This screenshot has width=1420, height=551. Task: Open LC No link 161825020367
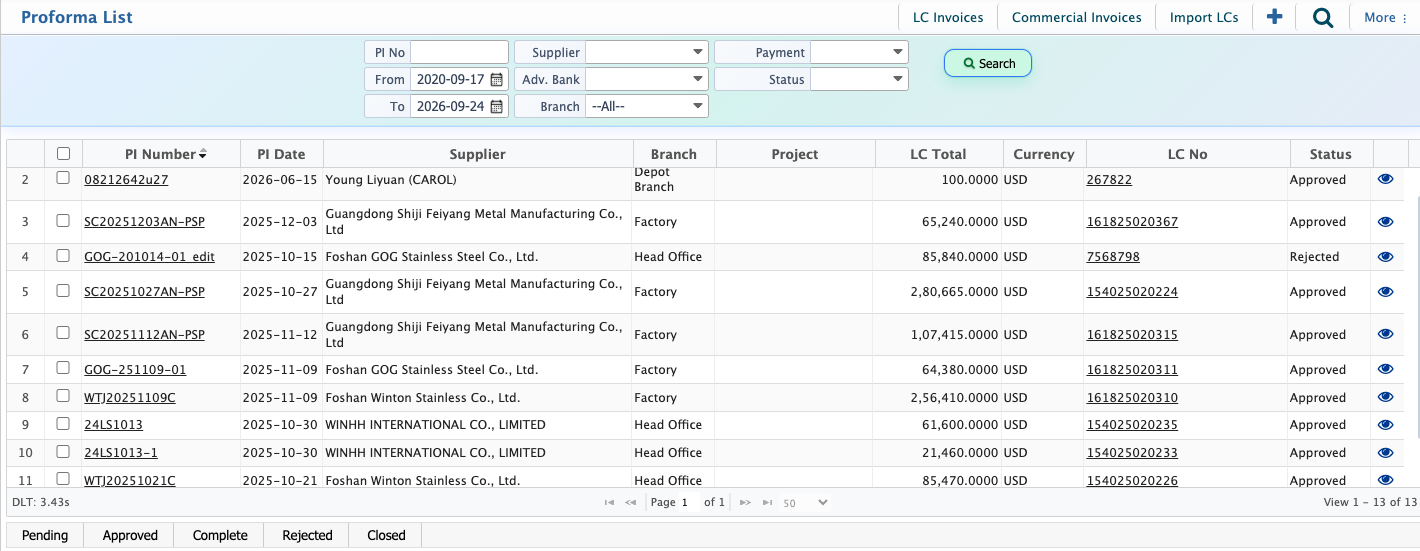[1132, 222]
